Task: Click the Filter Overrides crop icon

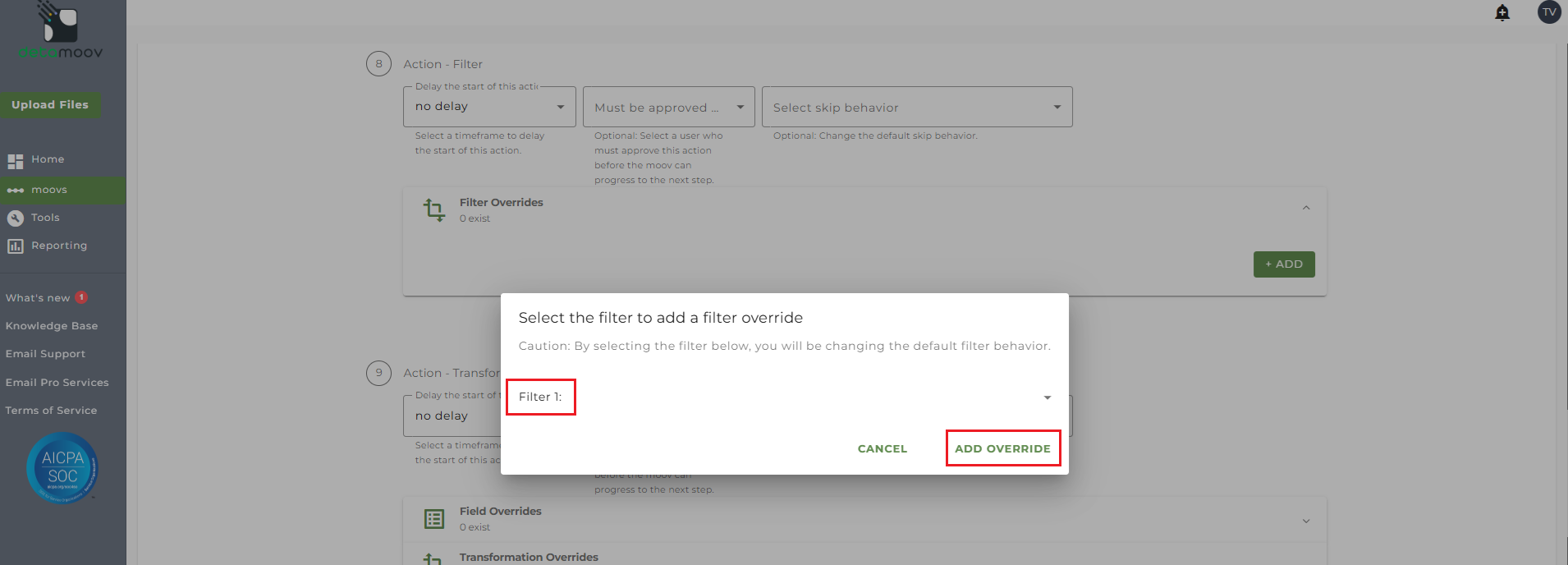Action: pyautogui.click(x=434, y=210)
